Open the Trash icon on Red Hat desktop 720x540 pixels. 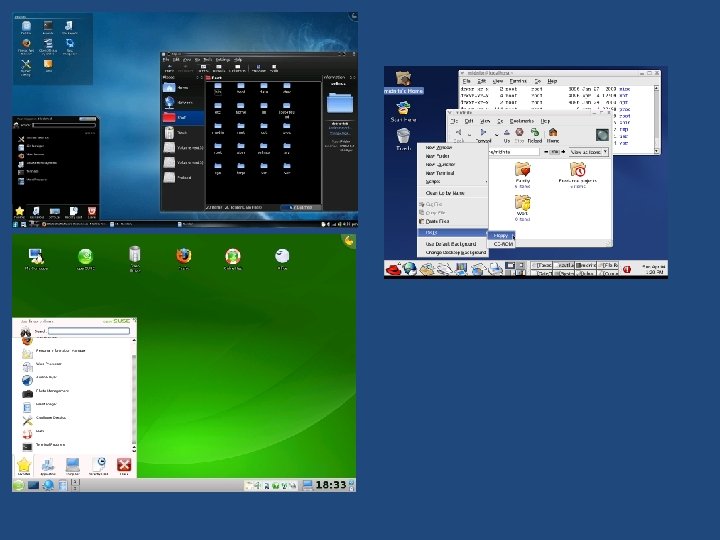(403, 136)
